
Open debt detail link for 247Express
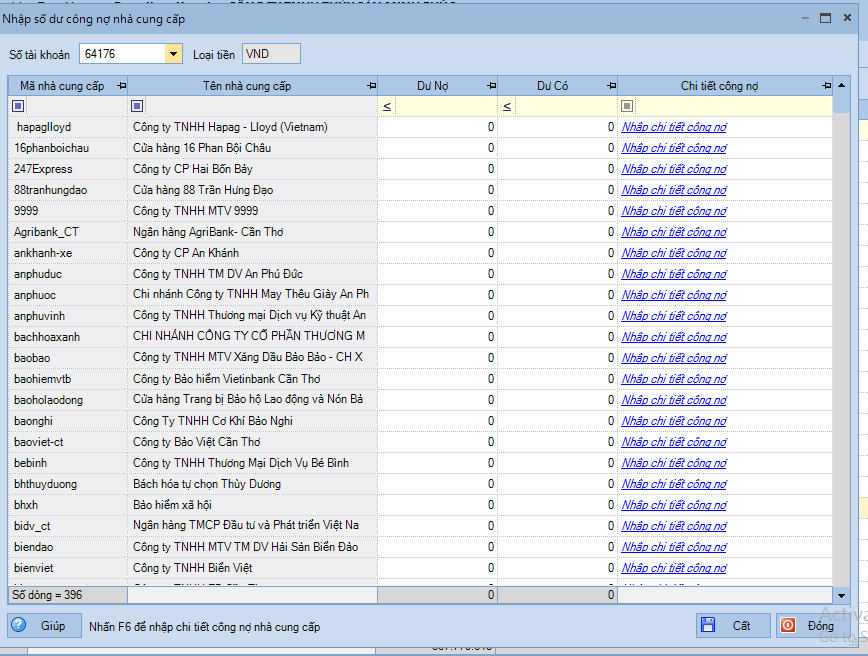[x=673, y=169]
